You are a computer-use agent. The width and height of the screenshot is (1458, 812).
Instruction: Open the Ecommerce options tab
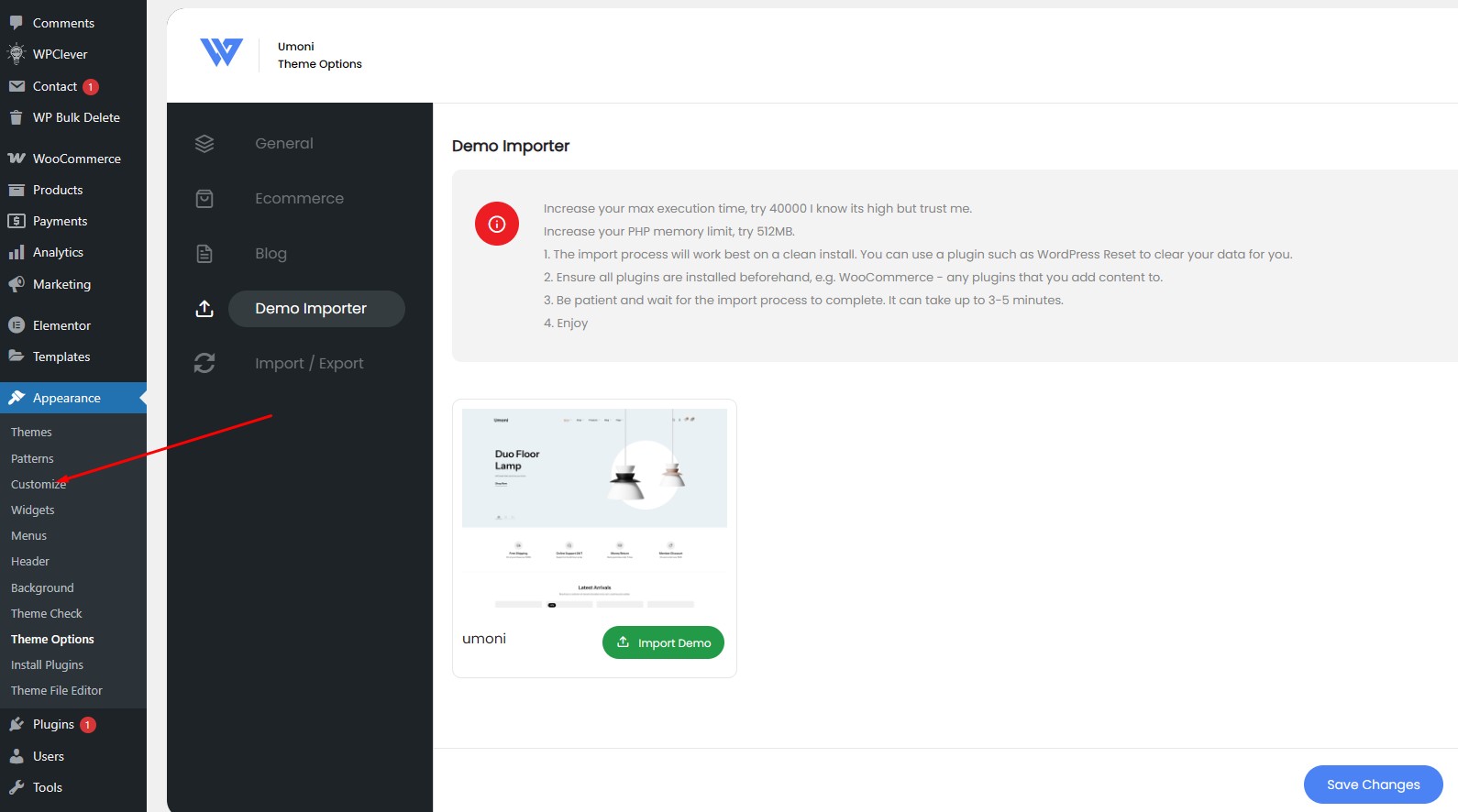click(x=299, y=199)
